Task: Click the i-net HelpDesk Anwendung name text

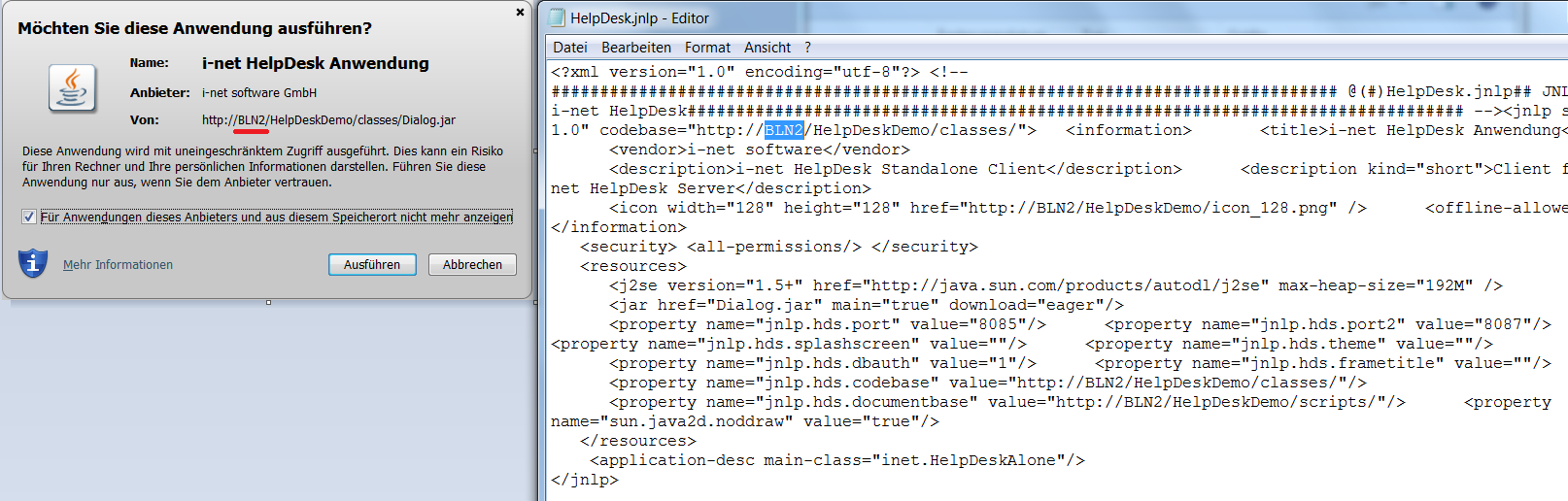Action: click(x=315, y=63)
